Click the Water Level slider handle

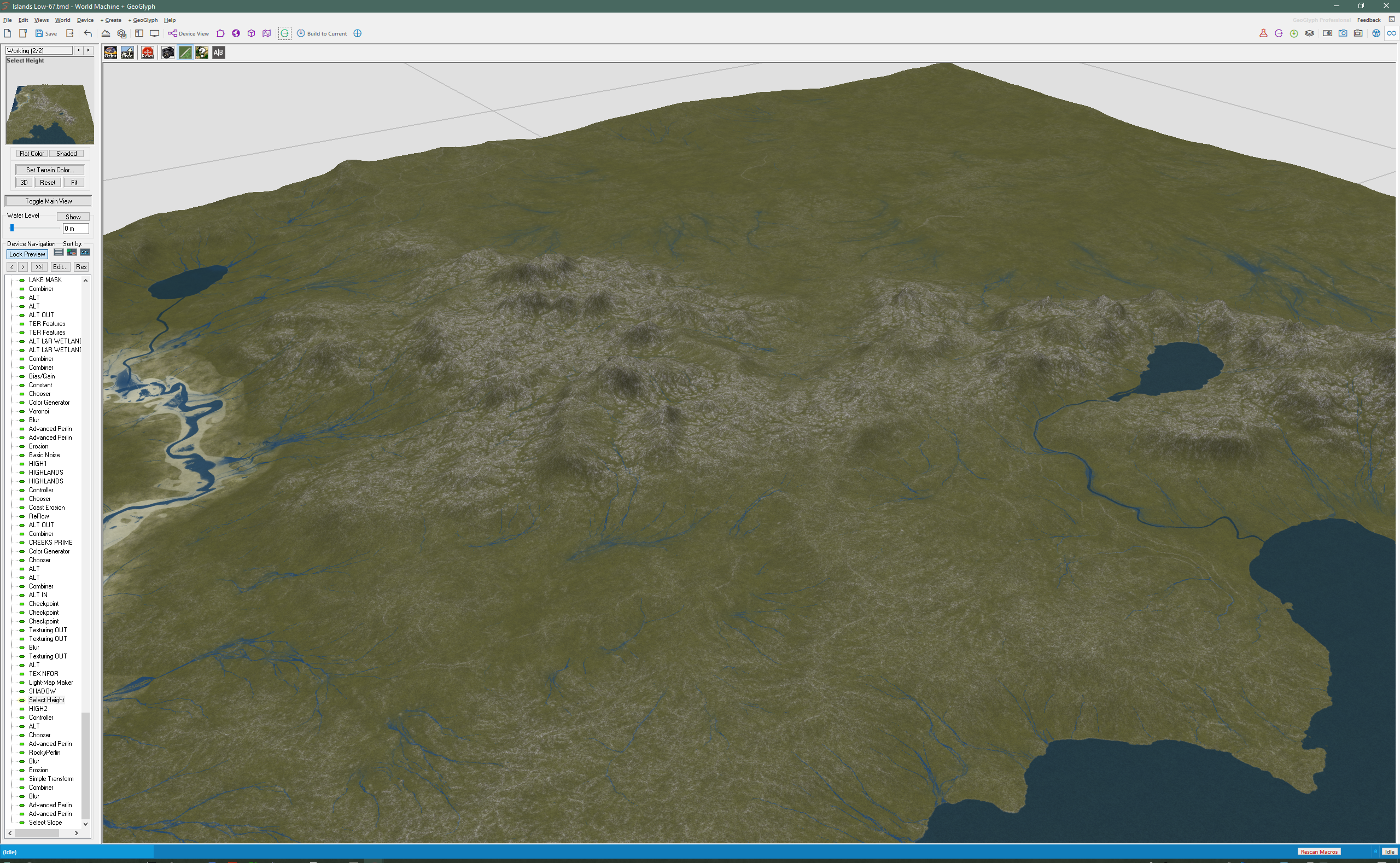12,228
